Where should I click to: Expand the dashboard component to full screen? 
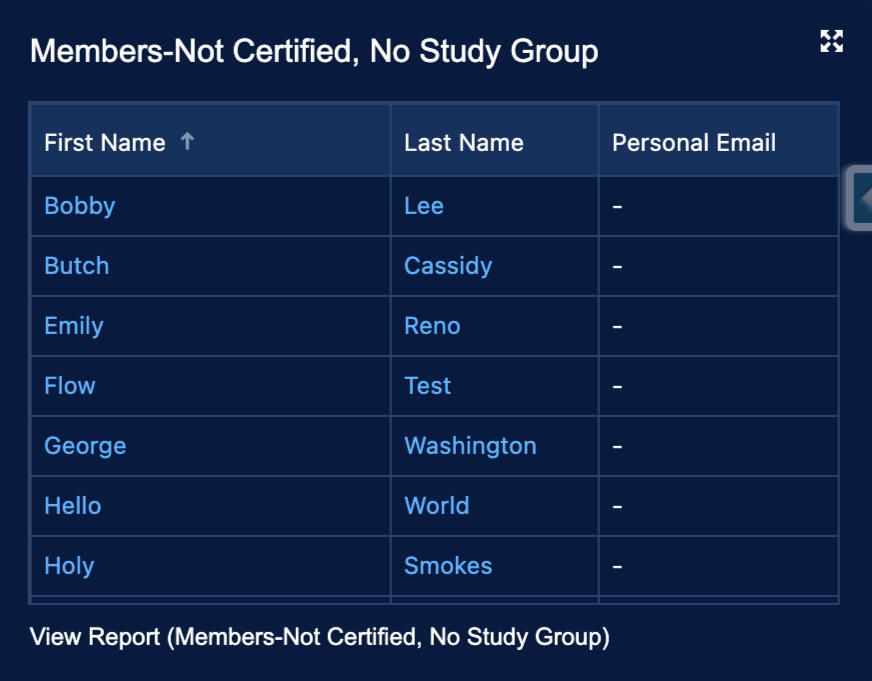pos(831,41)
